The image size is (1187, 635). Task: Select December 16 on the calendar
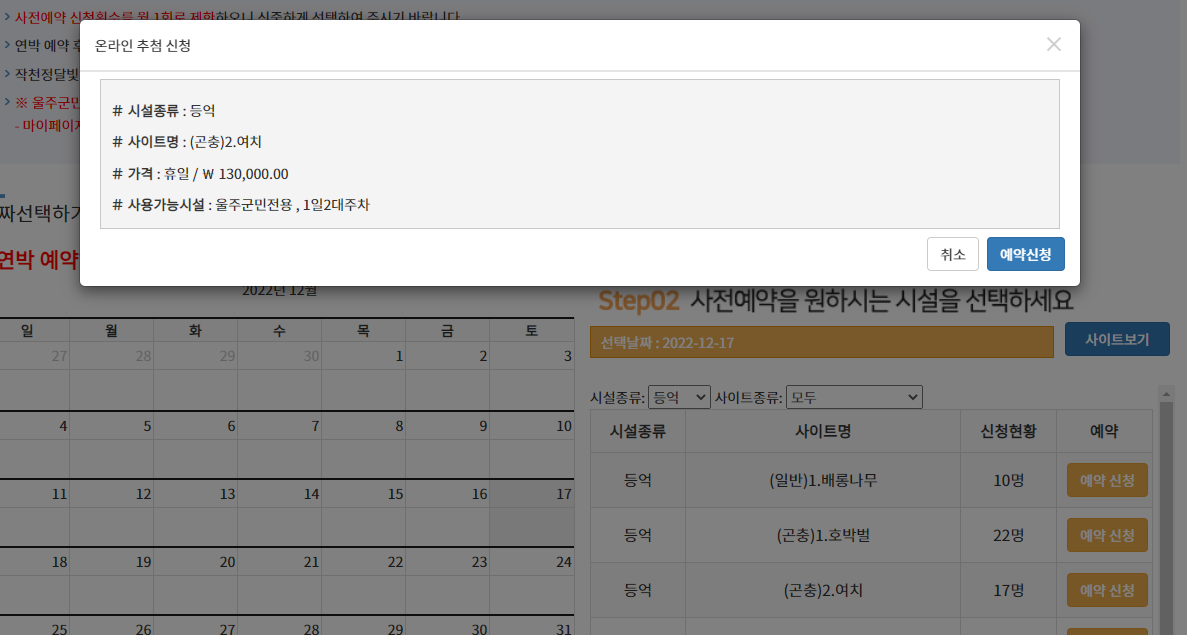[447, 512]
